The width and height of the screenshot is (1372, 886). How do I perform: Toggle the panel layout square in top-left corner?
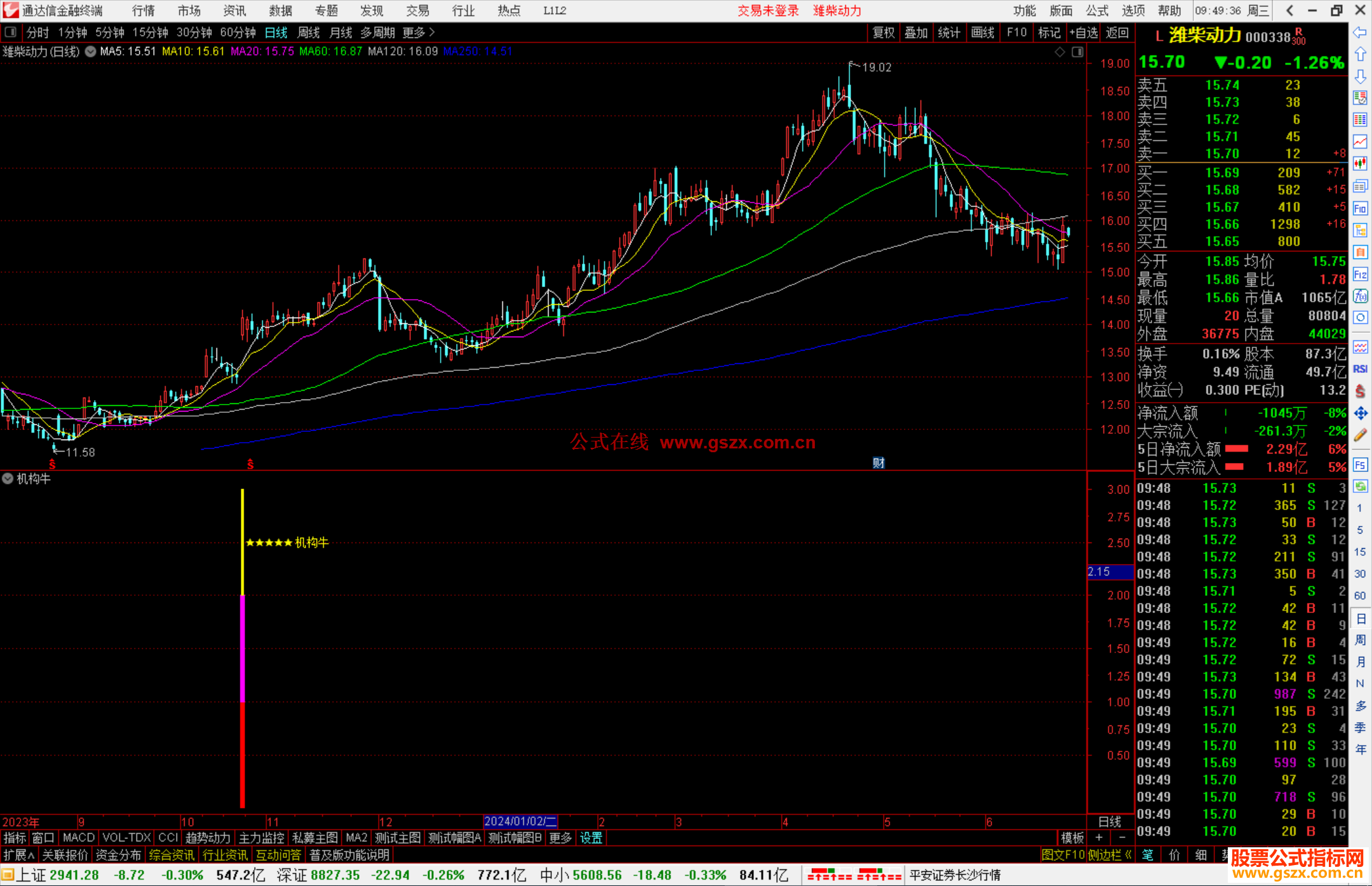(x=10, y=32)
